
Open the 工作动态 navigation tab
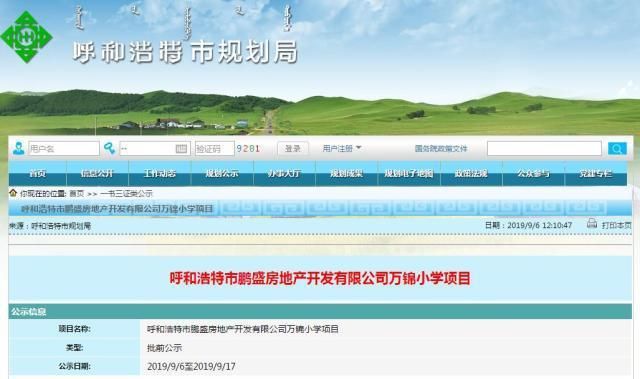(160, 173)
